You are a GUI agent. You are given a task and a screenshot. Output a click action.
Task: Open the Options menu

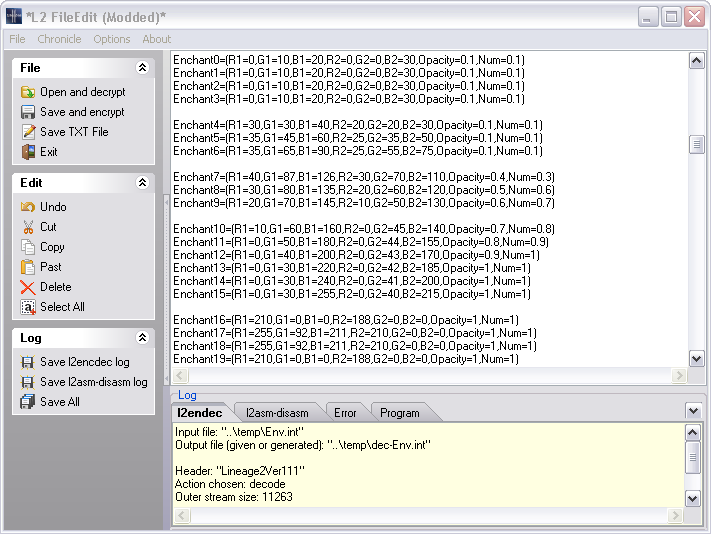tap(111, 39)
